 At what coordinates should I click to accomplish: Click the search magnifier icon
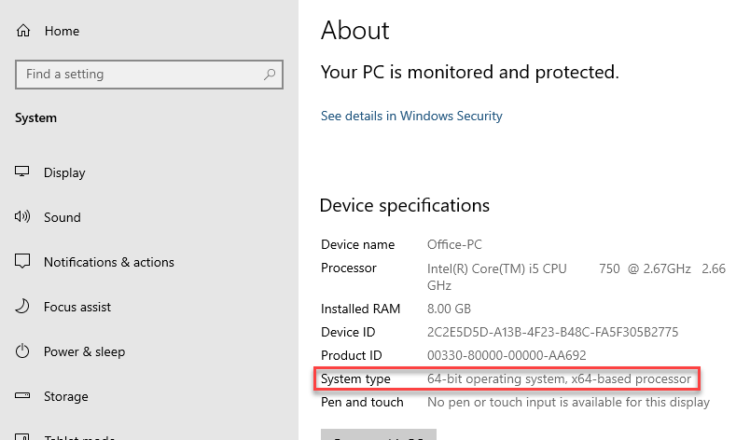[x=269, y=74]
